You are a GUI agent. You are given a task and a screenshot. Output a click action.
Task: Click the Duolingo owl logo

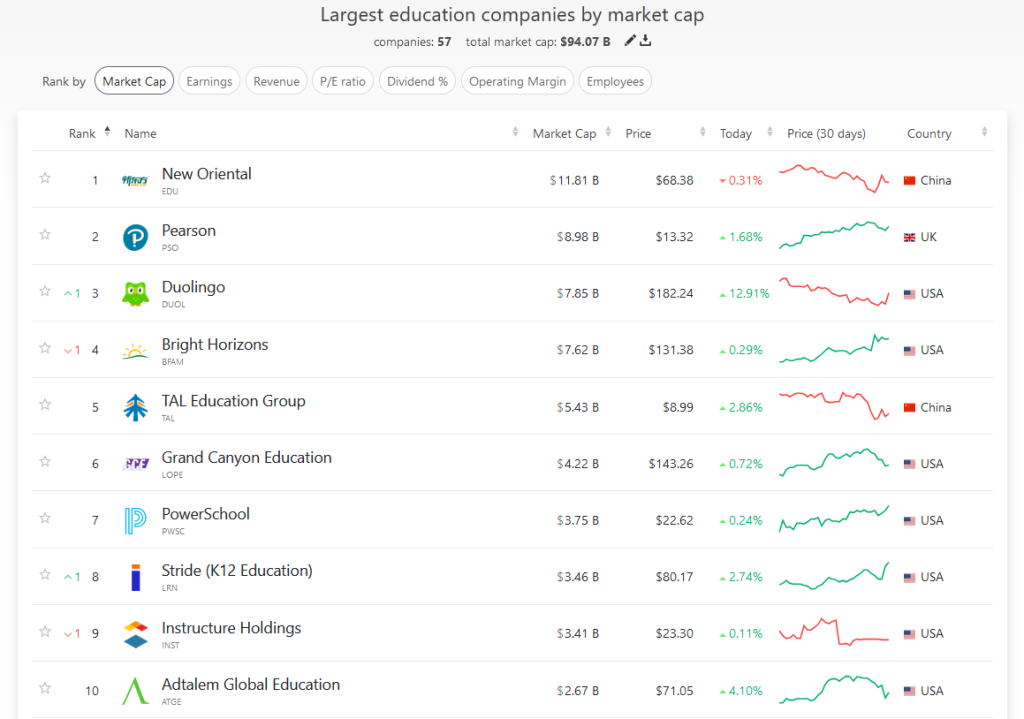(135, 294)
